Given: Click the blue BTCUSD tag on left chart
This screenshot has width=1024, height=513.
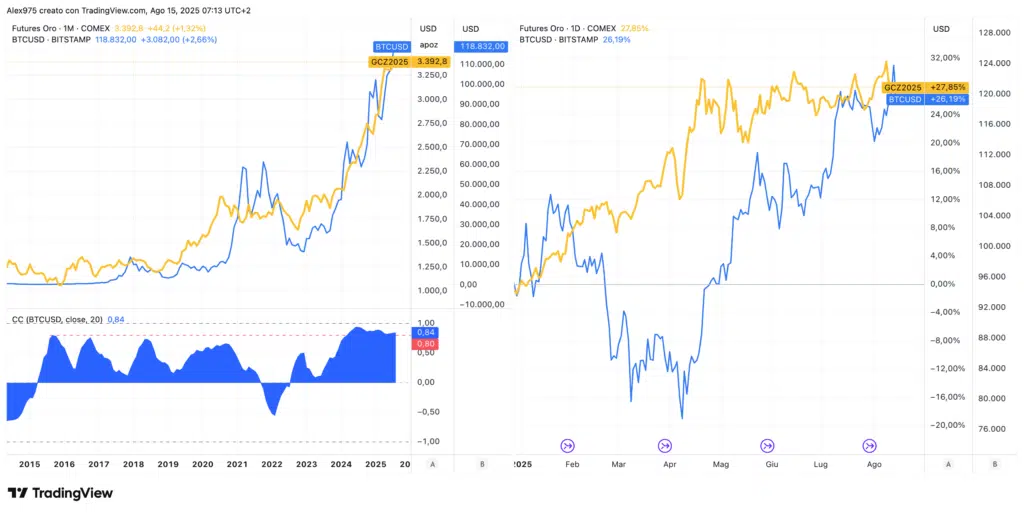Looking at the screenshot, I should (x=390, y=46).
